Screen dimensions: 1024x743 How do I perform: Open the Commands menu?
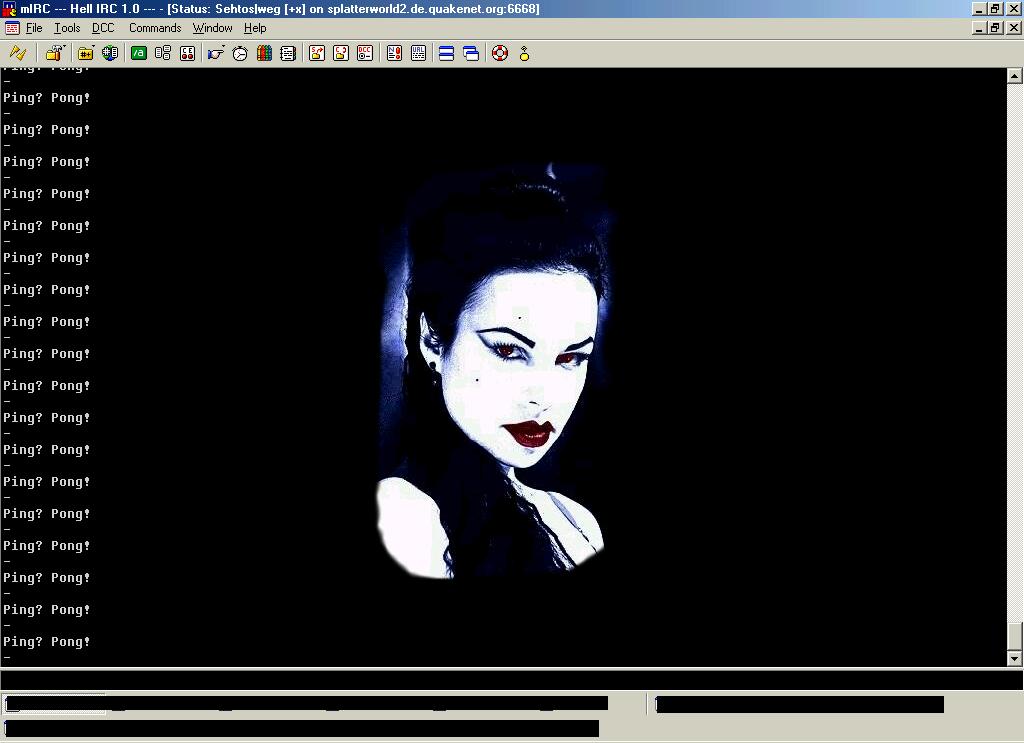[155, 28]
